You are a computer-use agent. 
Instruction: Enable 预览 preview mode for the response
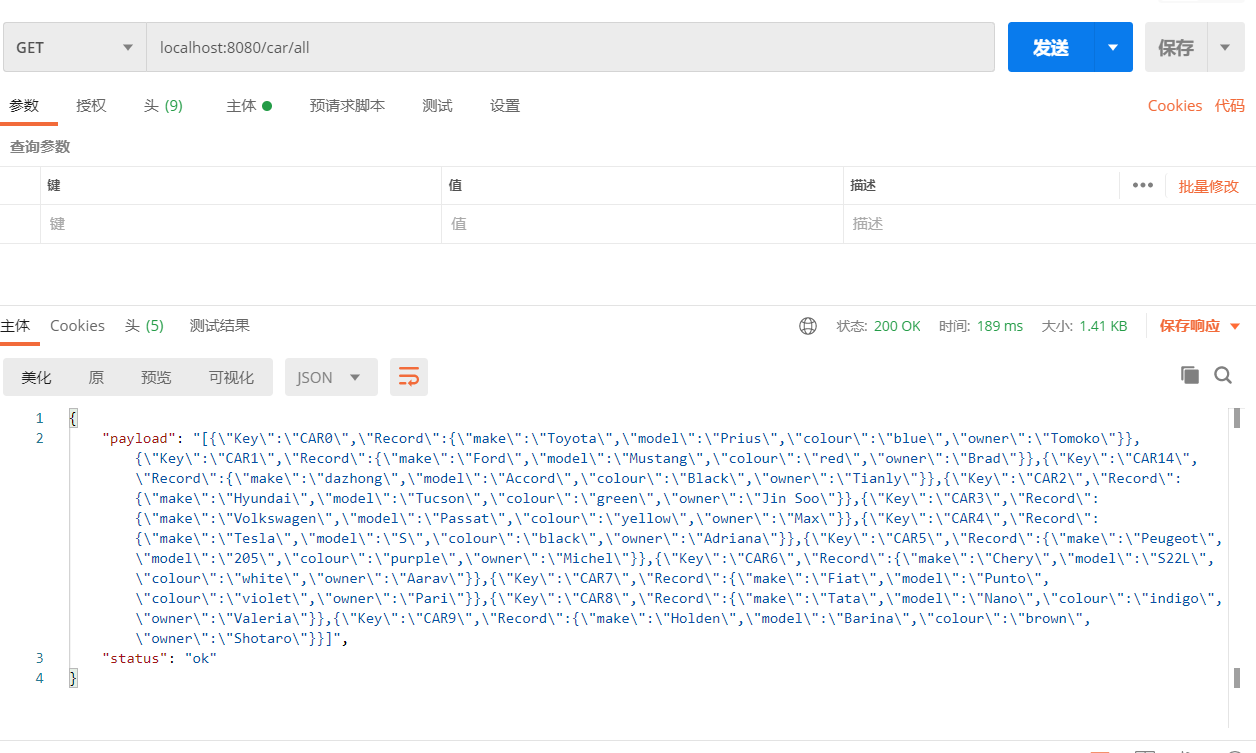click(x=155, y=377)
